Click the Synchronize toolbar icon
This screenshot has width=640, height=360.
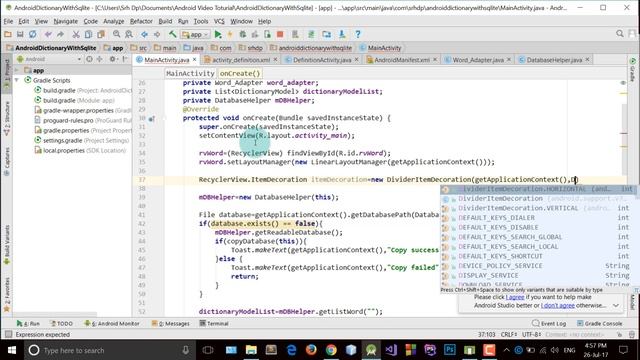tap(32, 34)
